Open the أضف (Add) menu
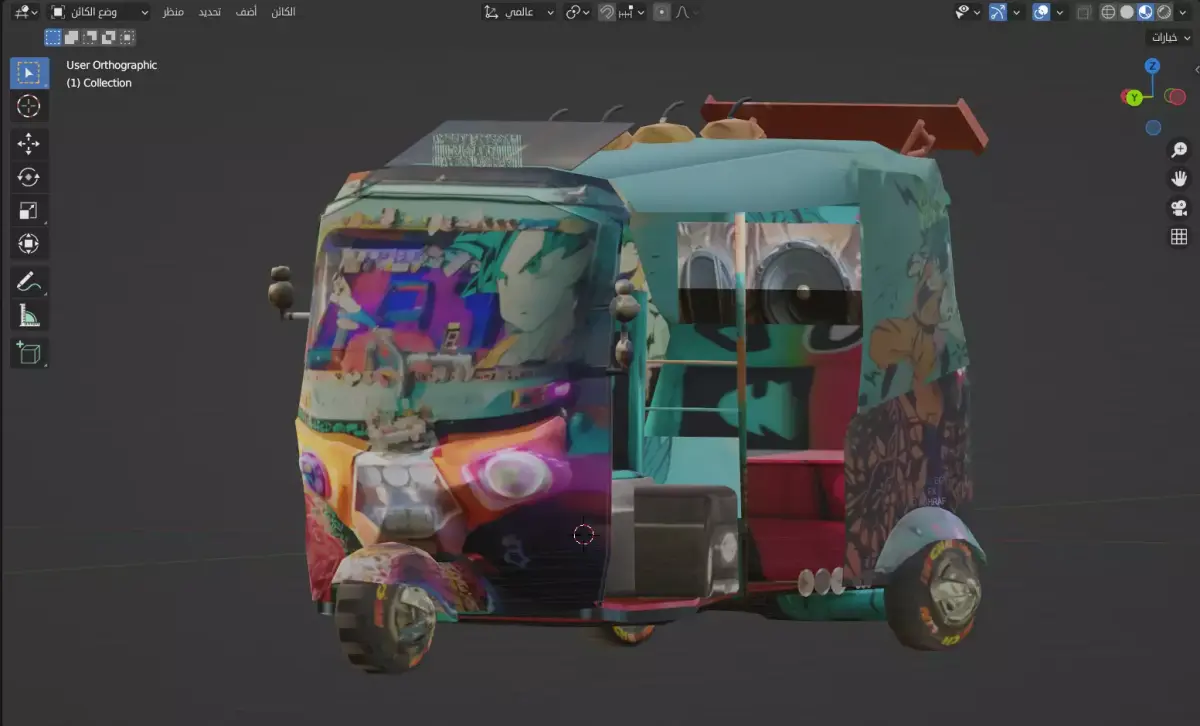 [246, 12]
